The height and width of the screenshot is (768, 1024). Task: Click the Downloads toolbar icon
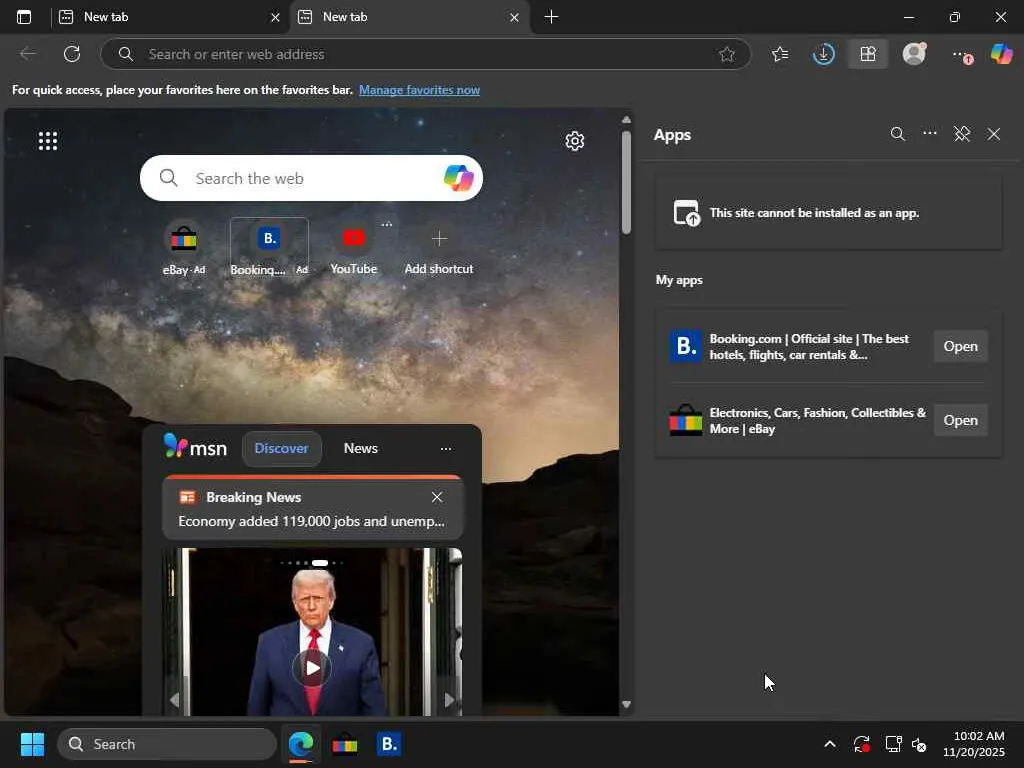[x=823, y=54]
